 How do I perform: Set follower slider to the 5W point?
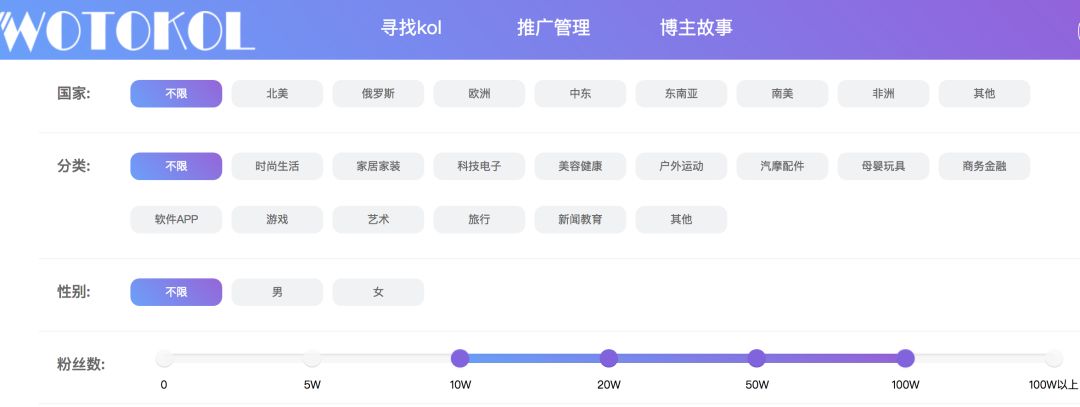312,358
